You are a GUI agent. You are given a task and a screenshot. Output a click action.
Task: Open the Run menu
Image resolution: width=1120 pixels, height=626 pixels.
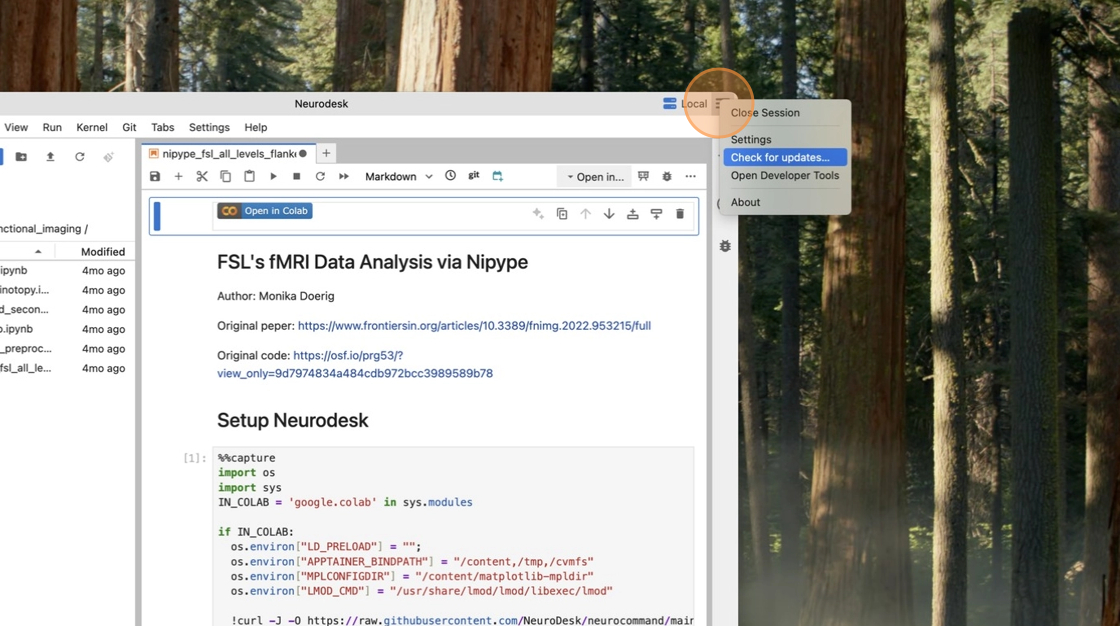52,127
